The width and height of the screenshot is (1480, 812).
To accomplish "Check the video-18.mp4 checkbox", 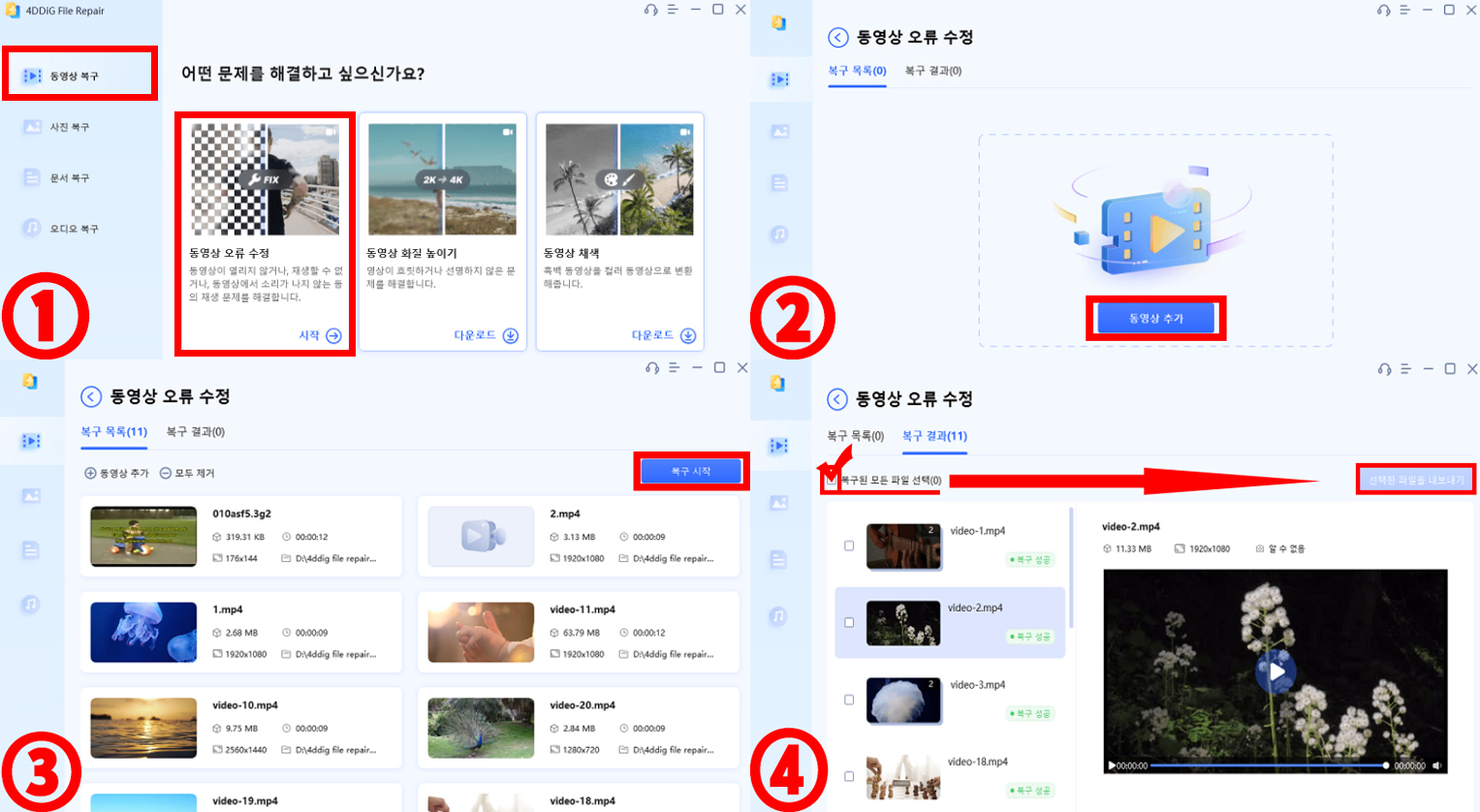I will [x=849, y=776].
